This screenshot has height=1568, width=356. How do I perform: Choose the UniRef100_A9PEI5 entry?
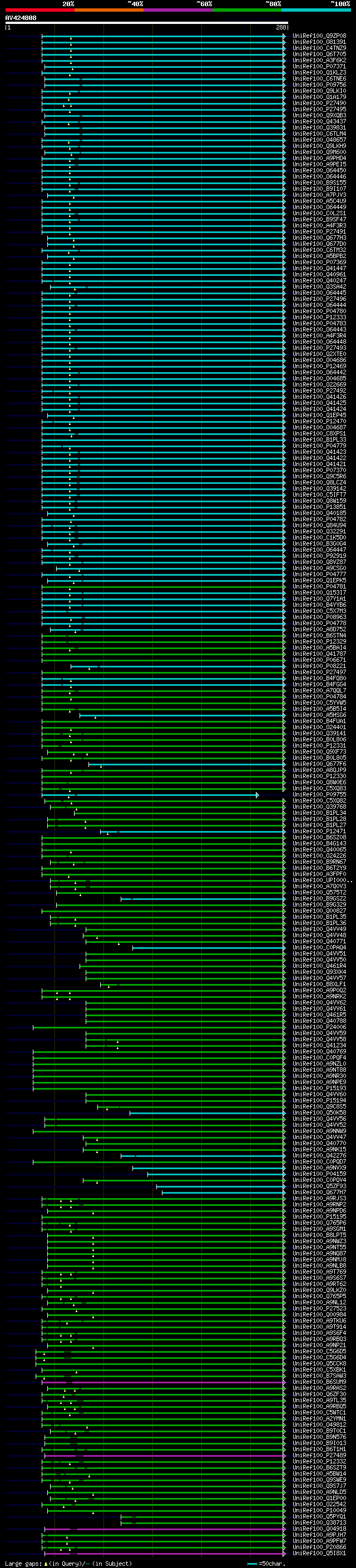pos(319,164)
